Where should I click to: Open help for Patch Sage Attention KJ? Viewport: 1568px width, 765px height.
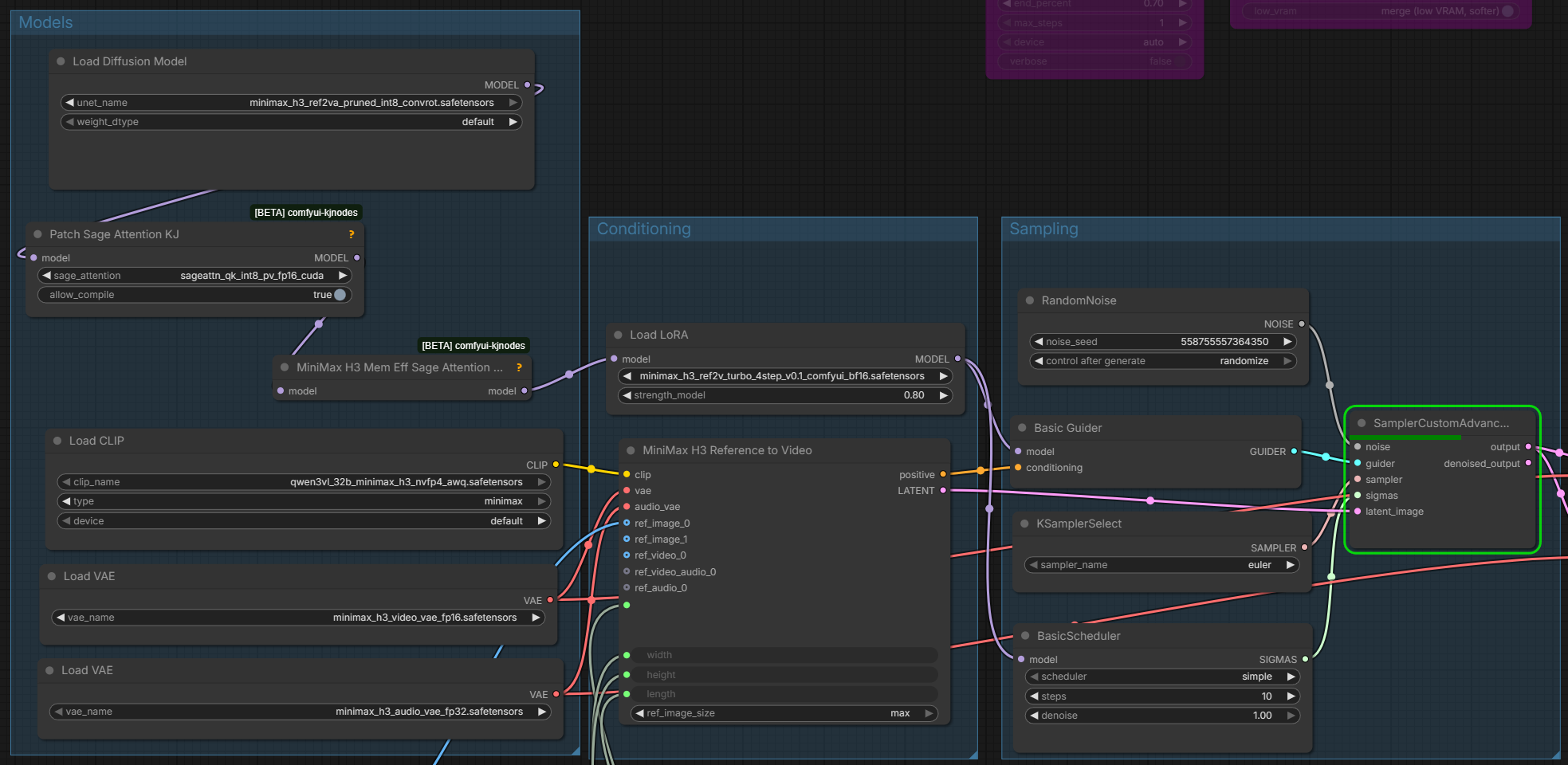351,234
